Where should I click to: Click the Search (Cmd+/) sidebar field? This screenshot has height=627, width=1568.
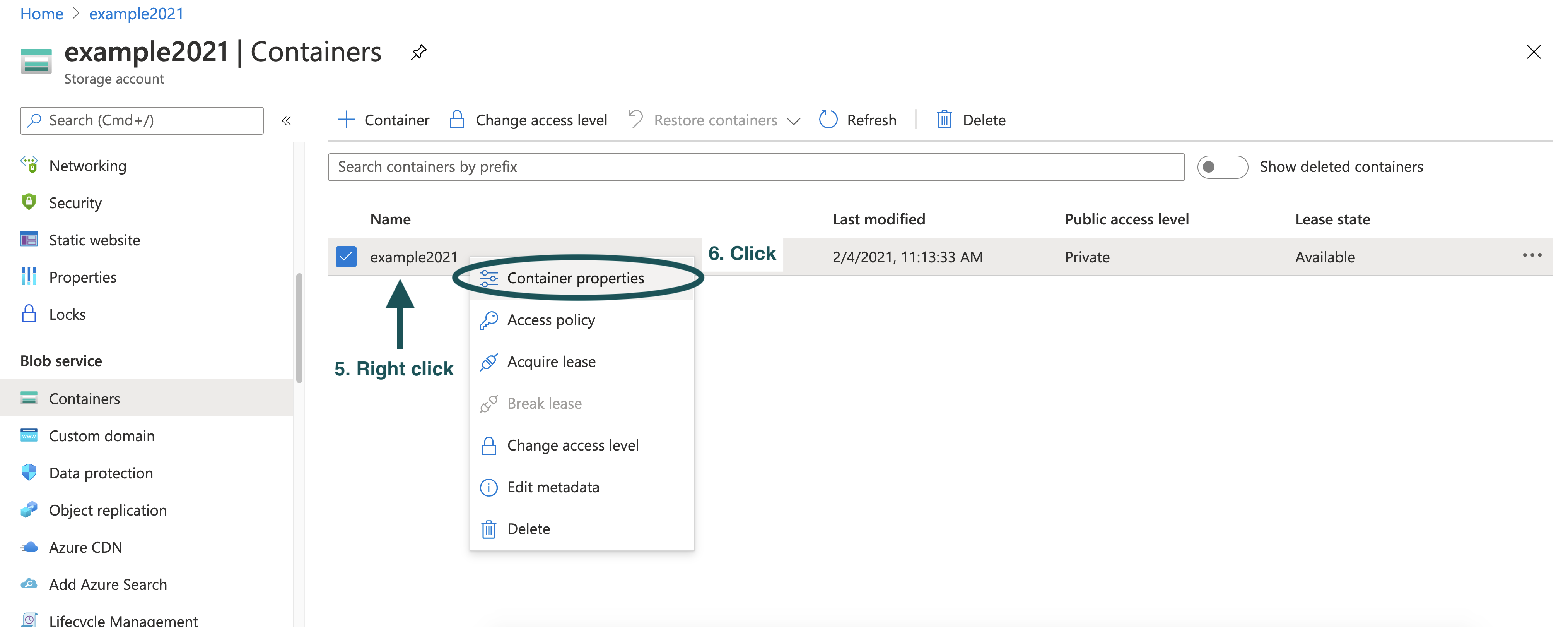(142, 121)
